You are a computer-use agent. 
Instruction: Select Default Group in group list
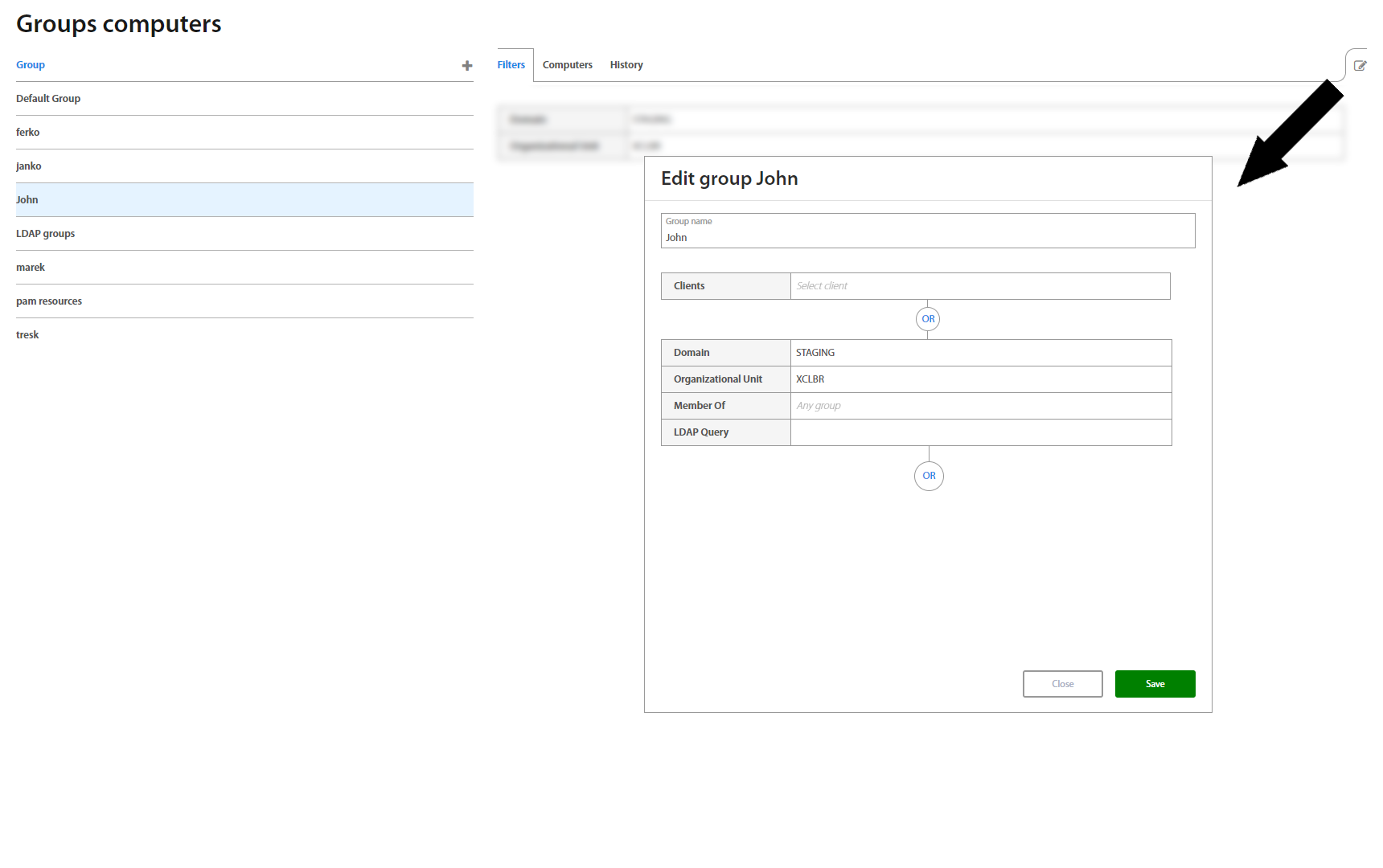point(48,99)
